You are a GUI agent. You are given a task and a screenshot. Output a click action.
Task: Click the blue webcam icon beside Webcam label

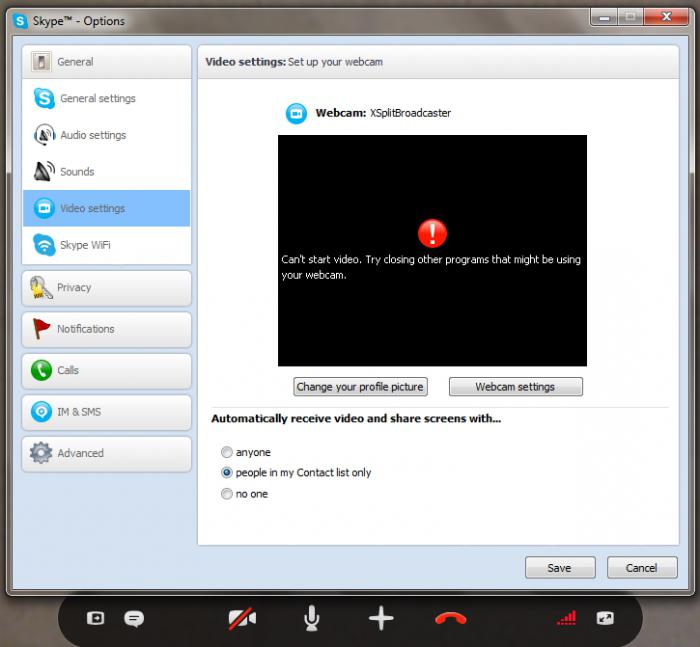[x=296, y=113]
